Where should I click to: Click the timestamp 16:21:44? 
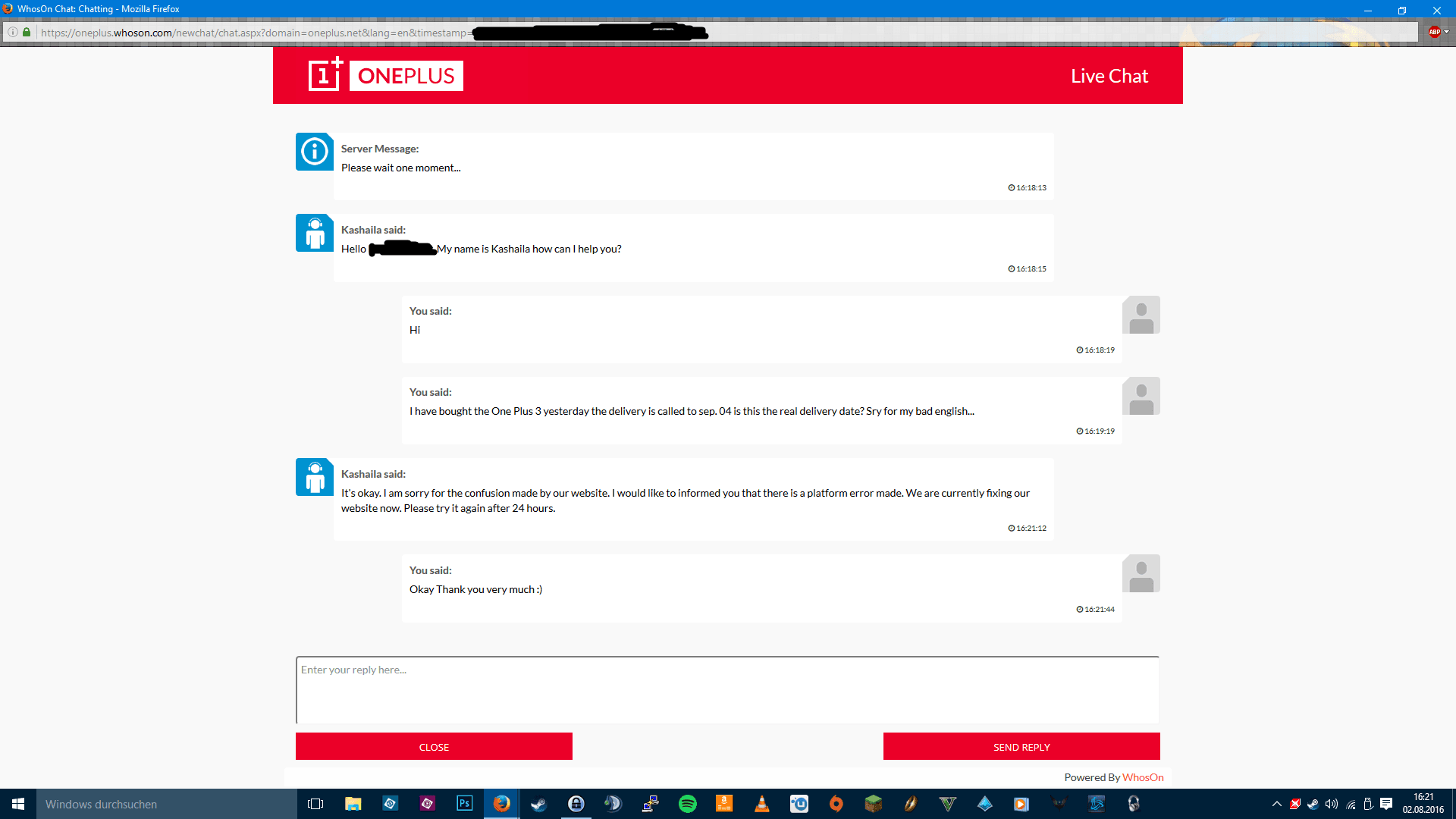pos(1100,610)
